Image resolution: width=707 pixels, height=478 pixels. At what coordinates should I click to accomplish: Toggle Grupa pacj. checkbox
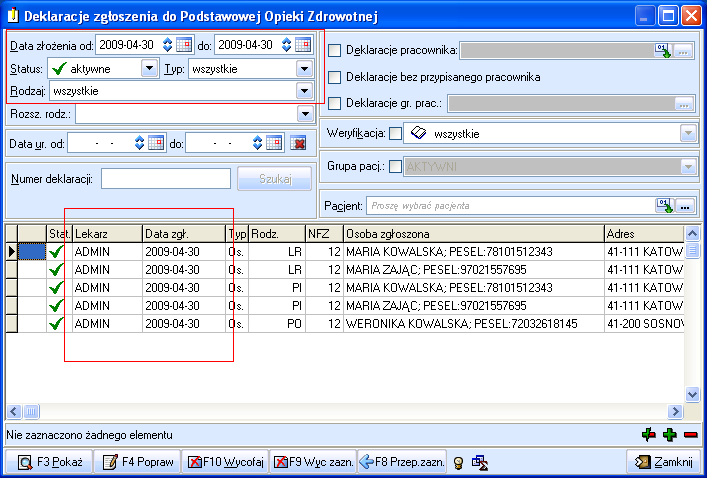[x=395, y=167]
